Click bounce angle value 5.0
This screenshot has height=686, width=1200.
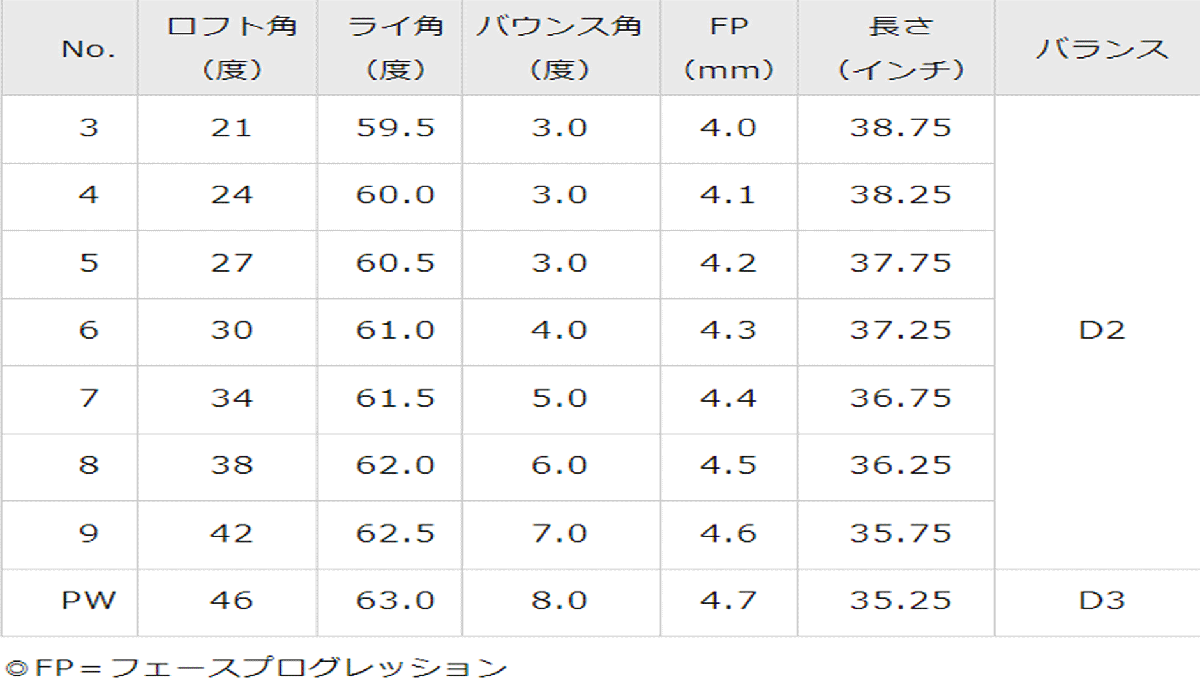point(559,398)
